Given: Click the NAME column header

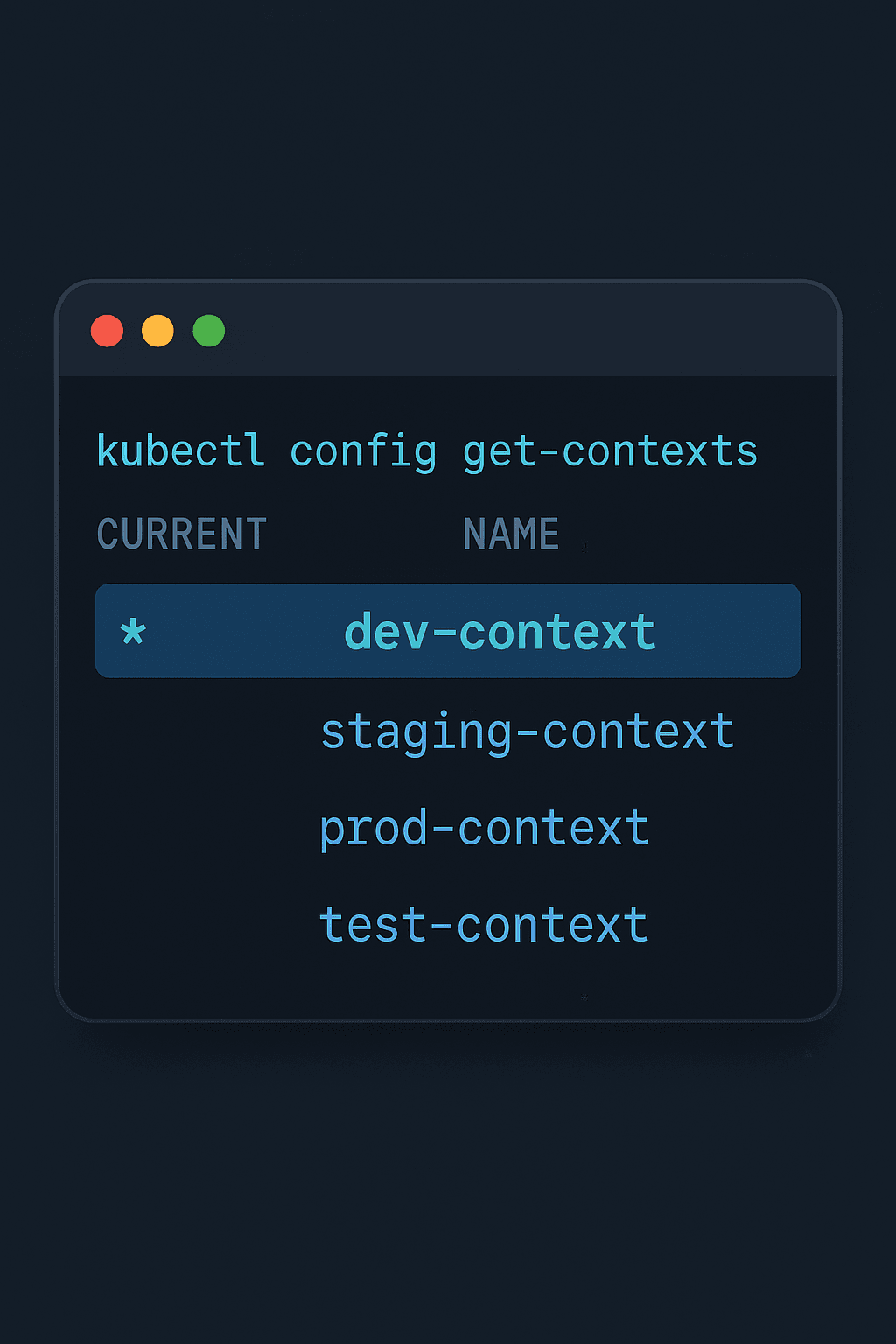Looking at the screenshot, I should click(x=511, y=535).
